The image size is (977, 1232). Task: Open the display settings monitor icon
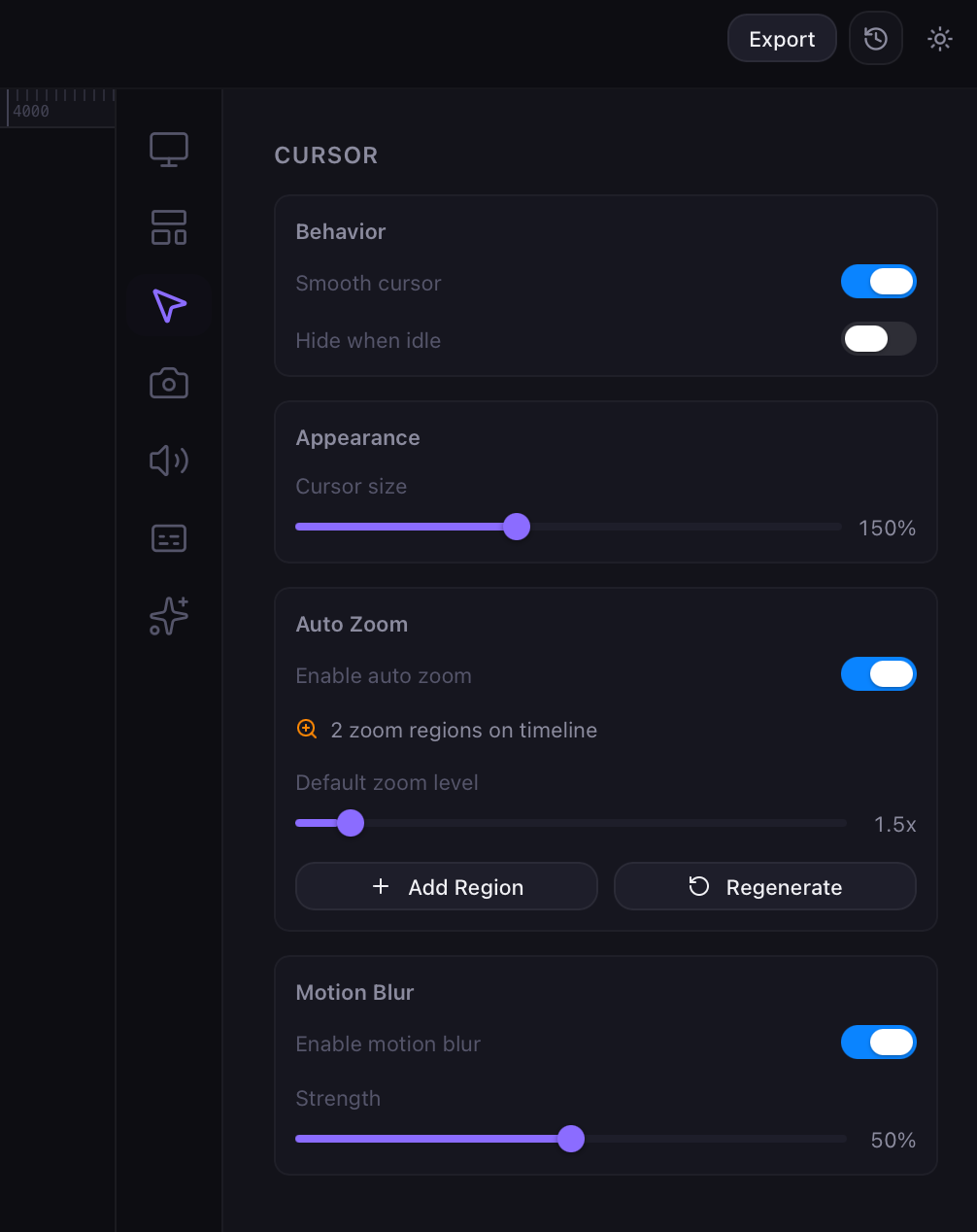pos(169,150)
